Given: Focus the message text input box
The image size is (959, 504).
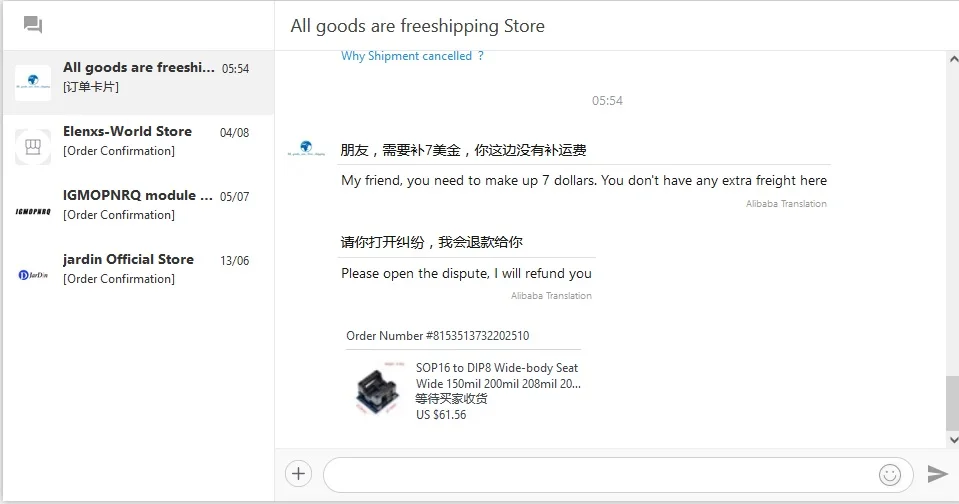Looking at the screenshot, I should 599,474.
